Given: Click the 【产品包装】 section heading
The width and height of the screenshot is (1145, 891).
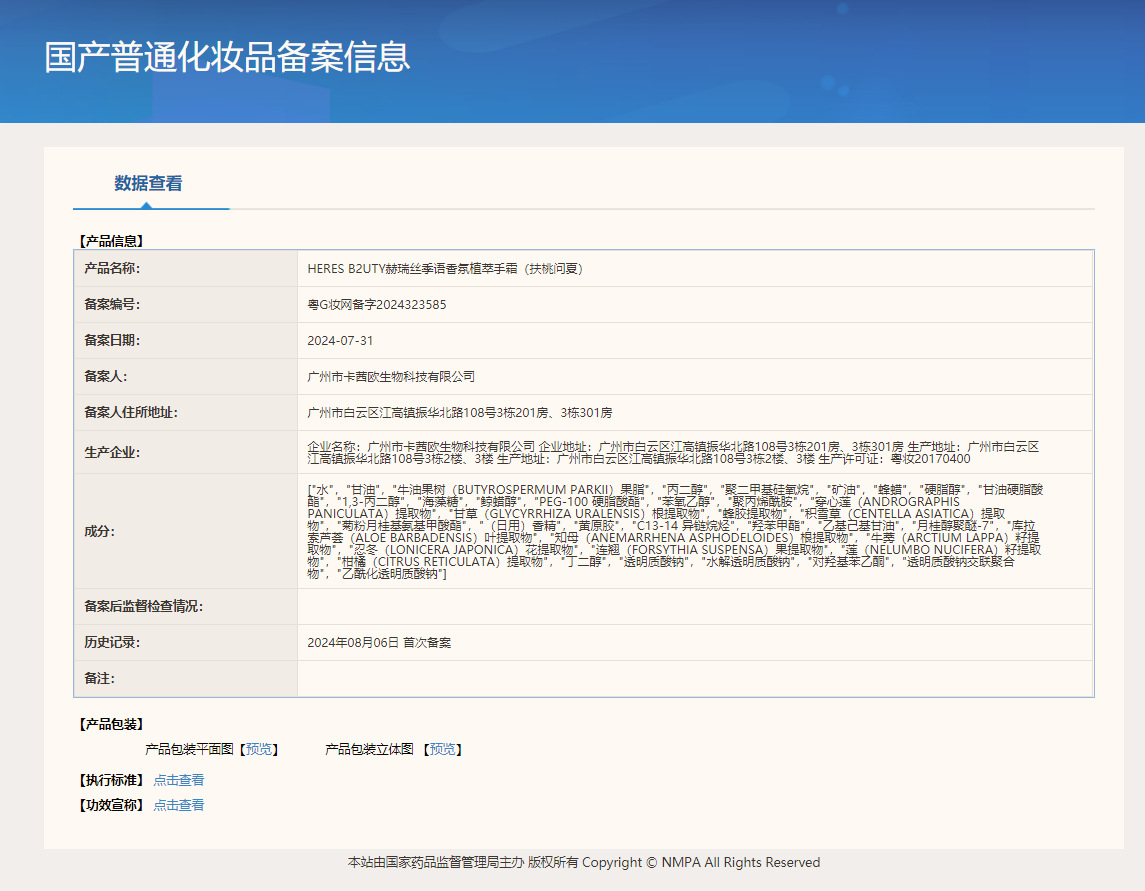Looking at the screenshot, I should pos(111,724).
